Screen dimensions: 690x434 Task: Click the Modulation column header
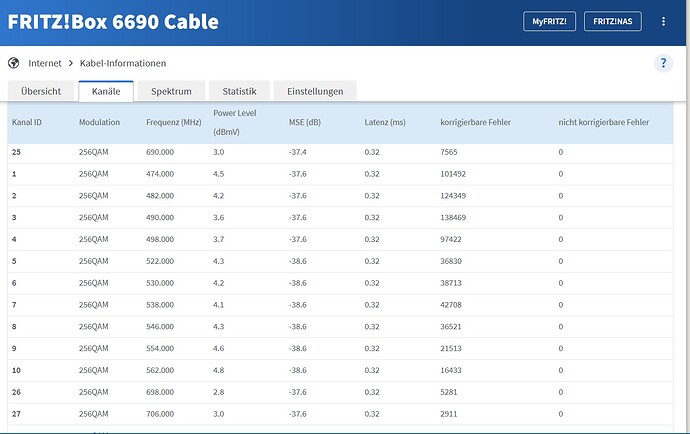coord(99,122)
